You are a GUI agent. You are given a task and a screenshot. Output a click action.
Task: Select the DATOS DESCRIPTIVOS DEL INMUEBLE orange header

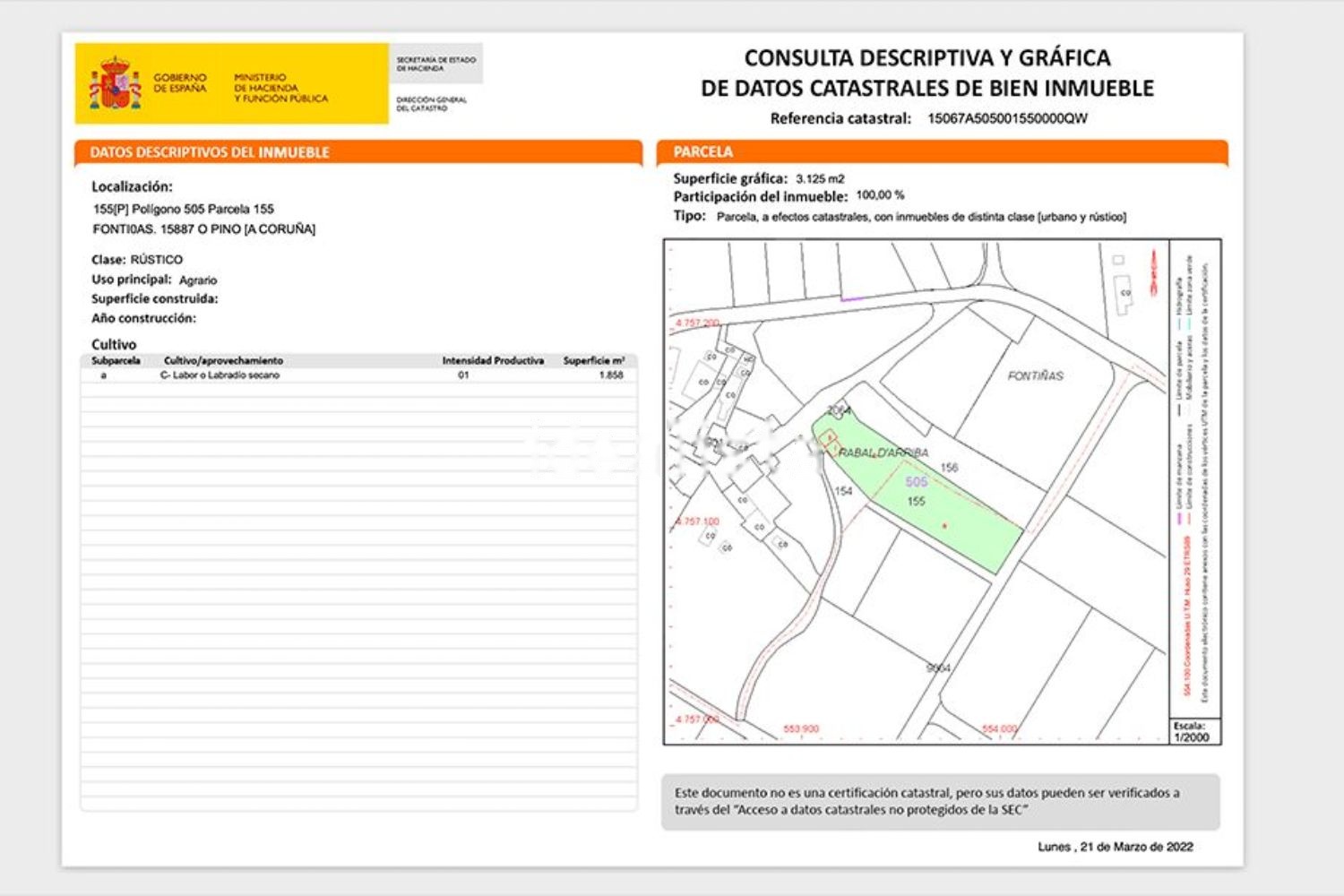click(x=358, y=152)
